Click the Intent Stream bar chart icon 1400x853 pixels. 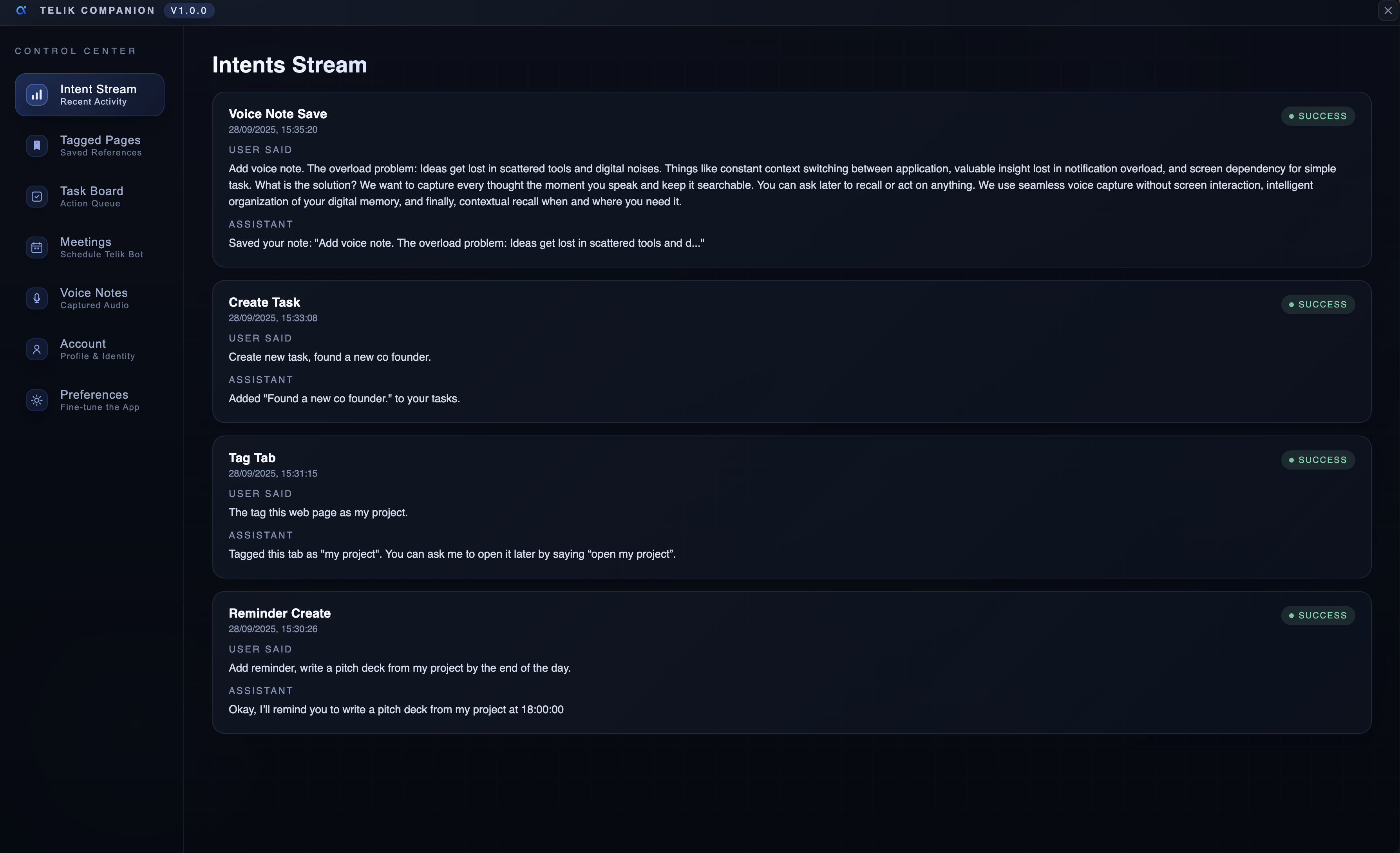(37, 95)
